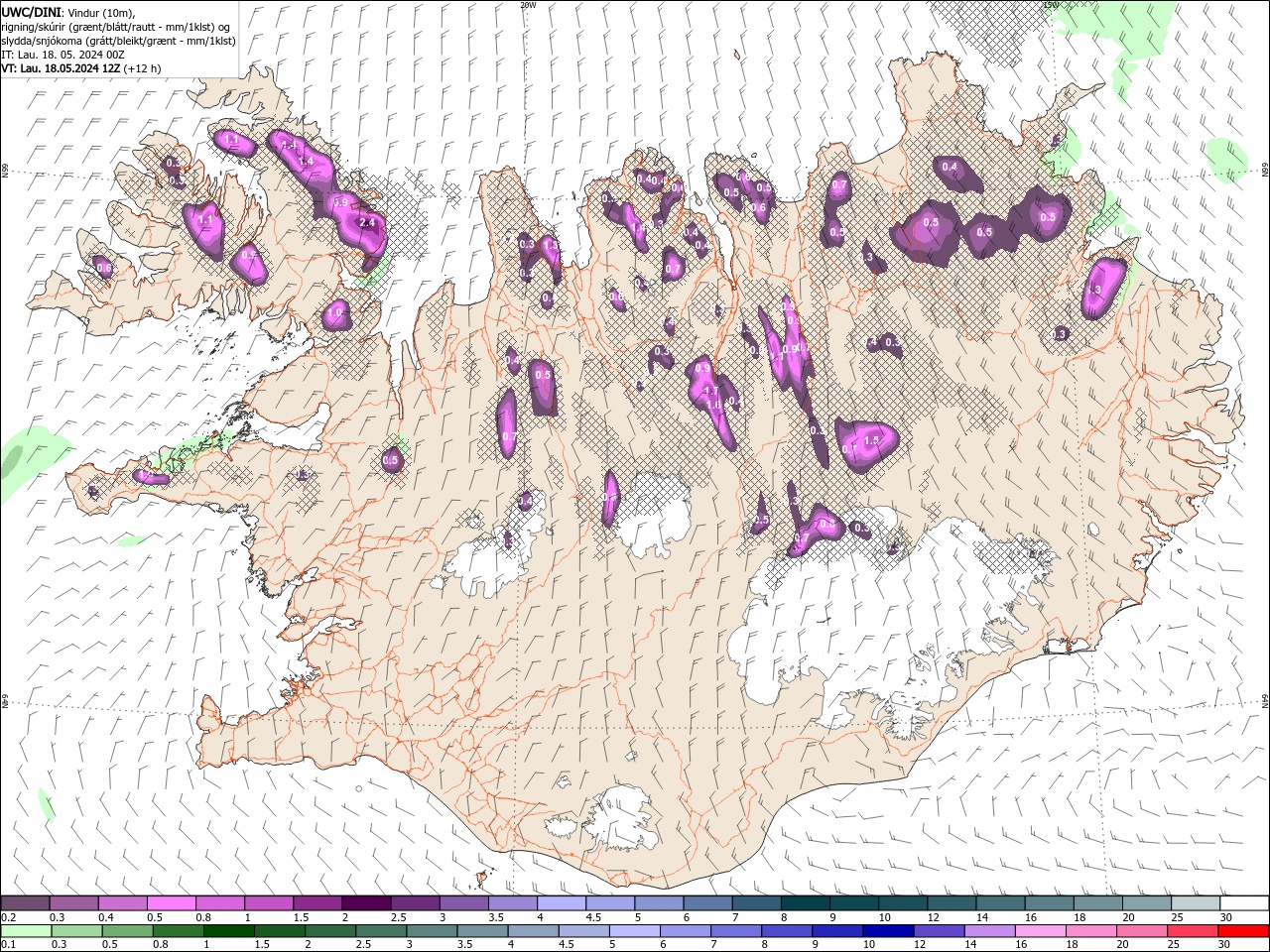Viewport: 1270px width, 952px height.
Task: Pick the bright pink snow swatch starting at 0.5
Action: (x=171, y=903)
